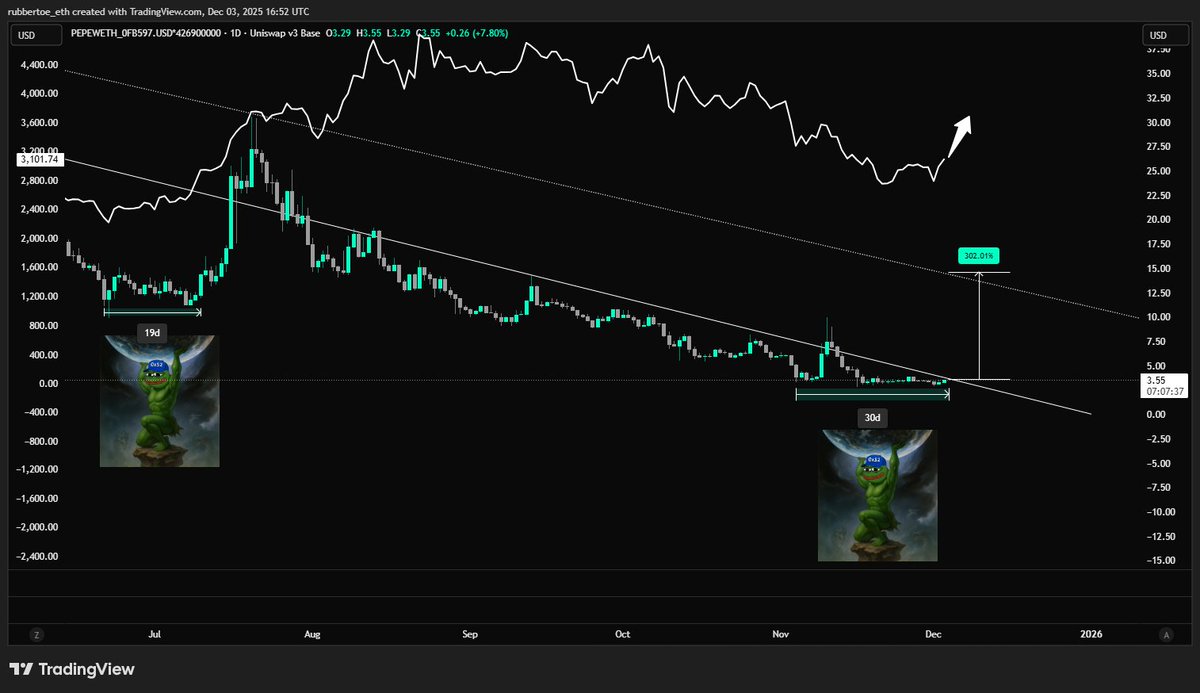
Task: Open the right USD currency selector
Action: click(1165, 36)
